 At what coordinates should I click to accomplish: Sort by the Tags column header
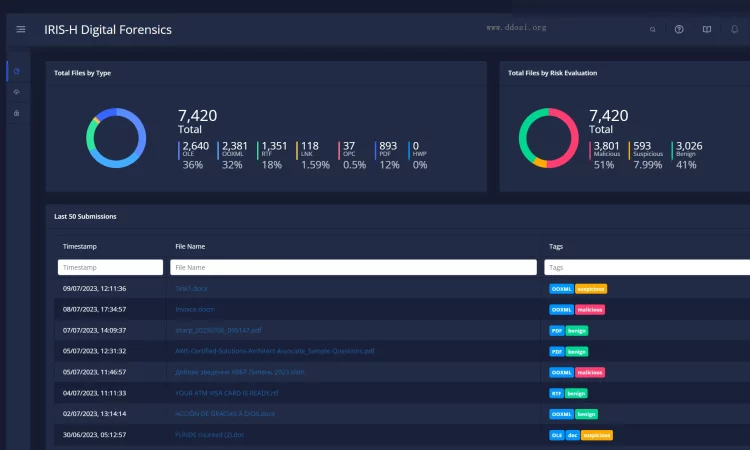click(x=556, y=246)
